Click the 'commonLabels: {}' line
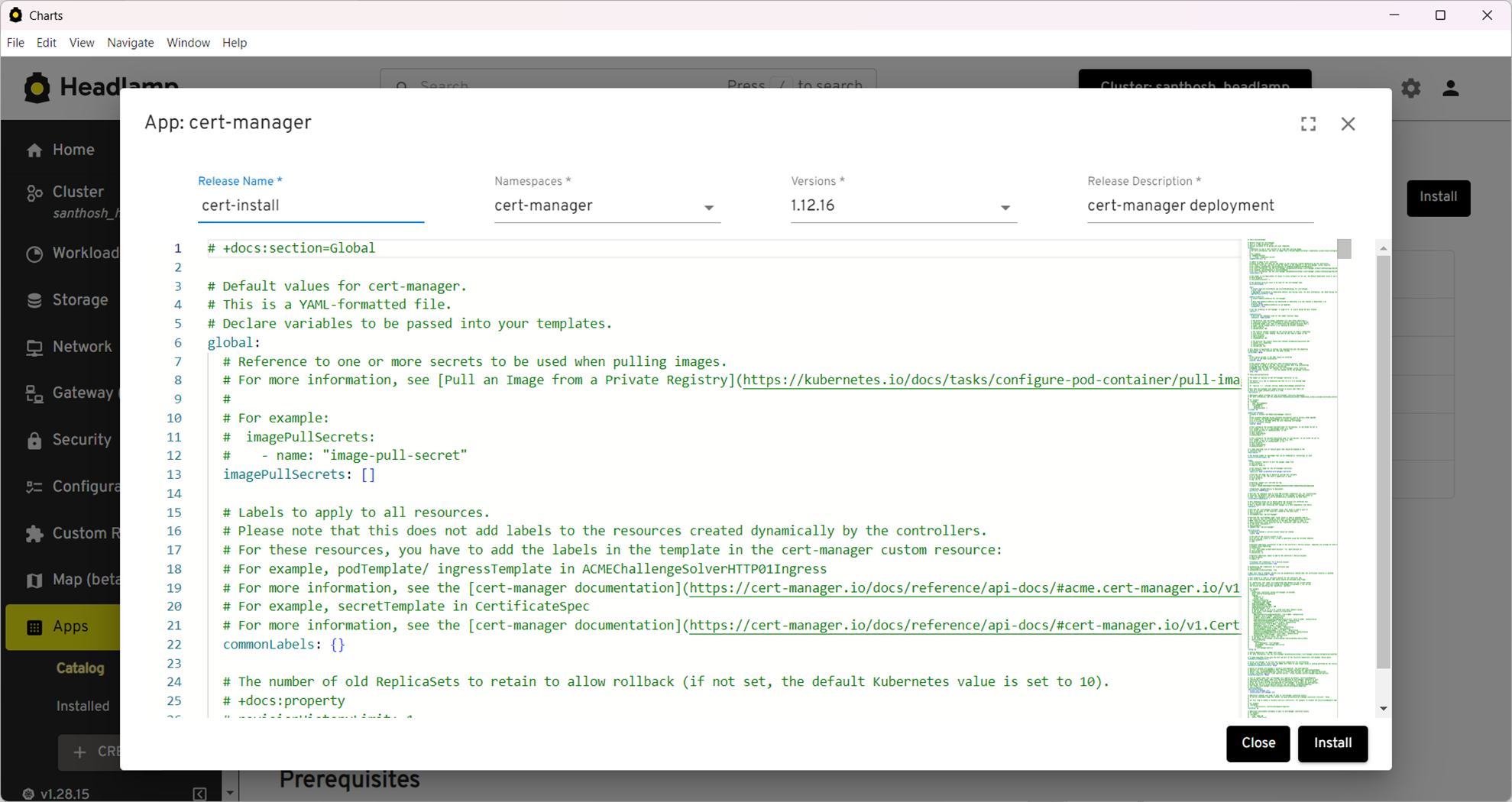Screen dimensions: 1512x802 click(283, 645)
